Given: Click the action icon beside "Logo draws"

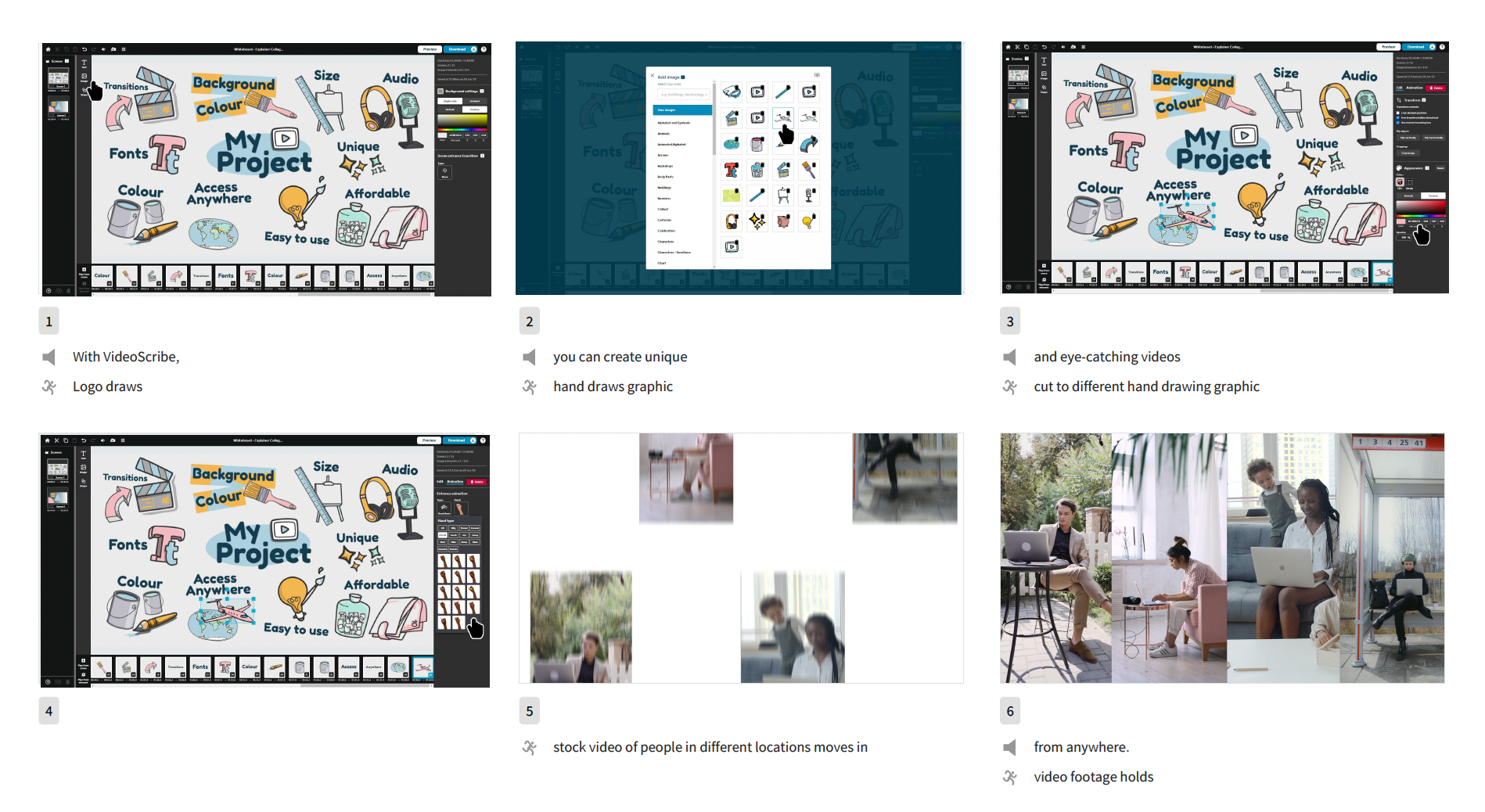Looking at the screenshot, I should [49, 387].
